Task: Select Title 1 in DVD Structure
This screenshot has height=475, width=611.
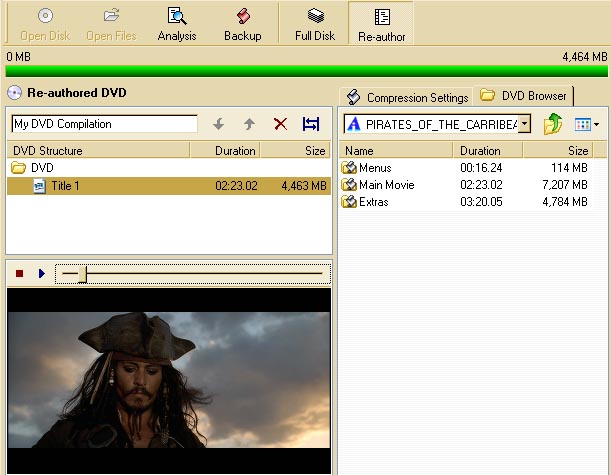Action: pos(169,186)
